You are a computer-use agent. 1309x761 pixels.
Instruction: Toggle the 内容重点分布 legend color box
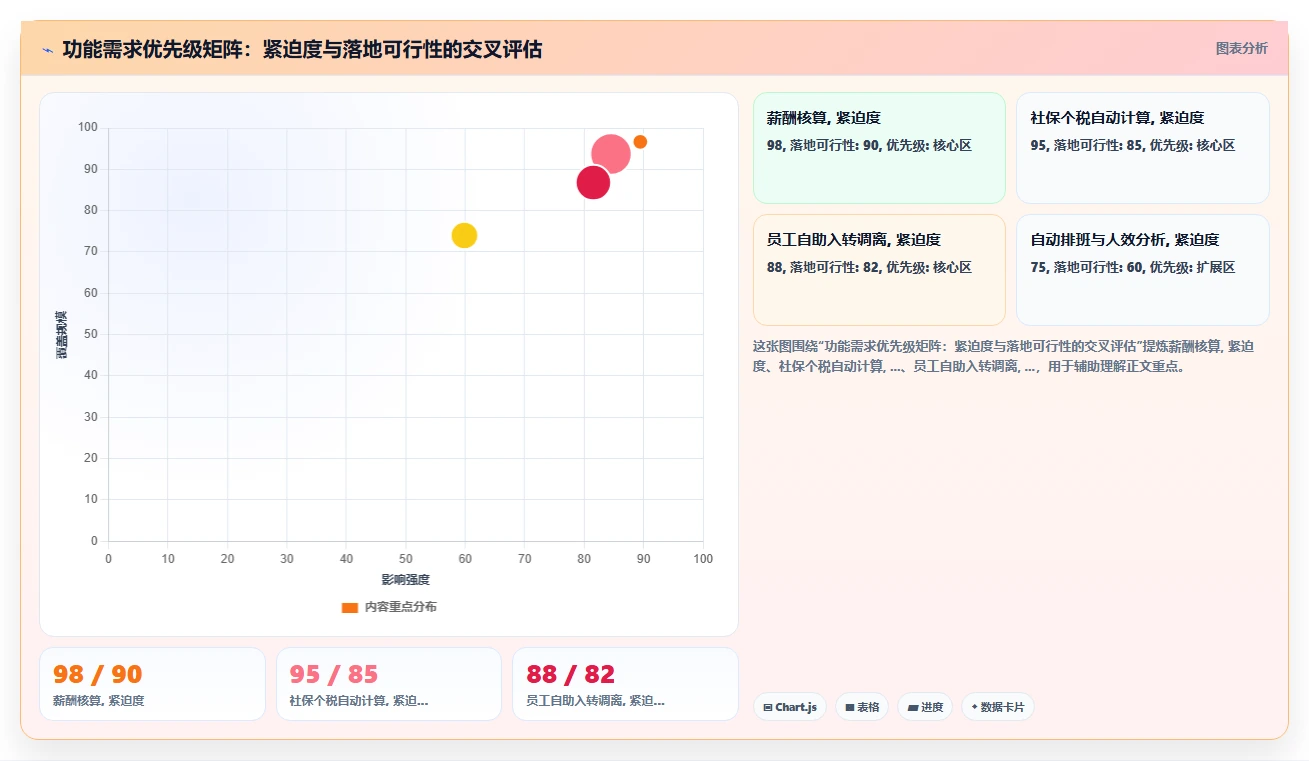coord(350,607)
